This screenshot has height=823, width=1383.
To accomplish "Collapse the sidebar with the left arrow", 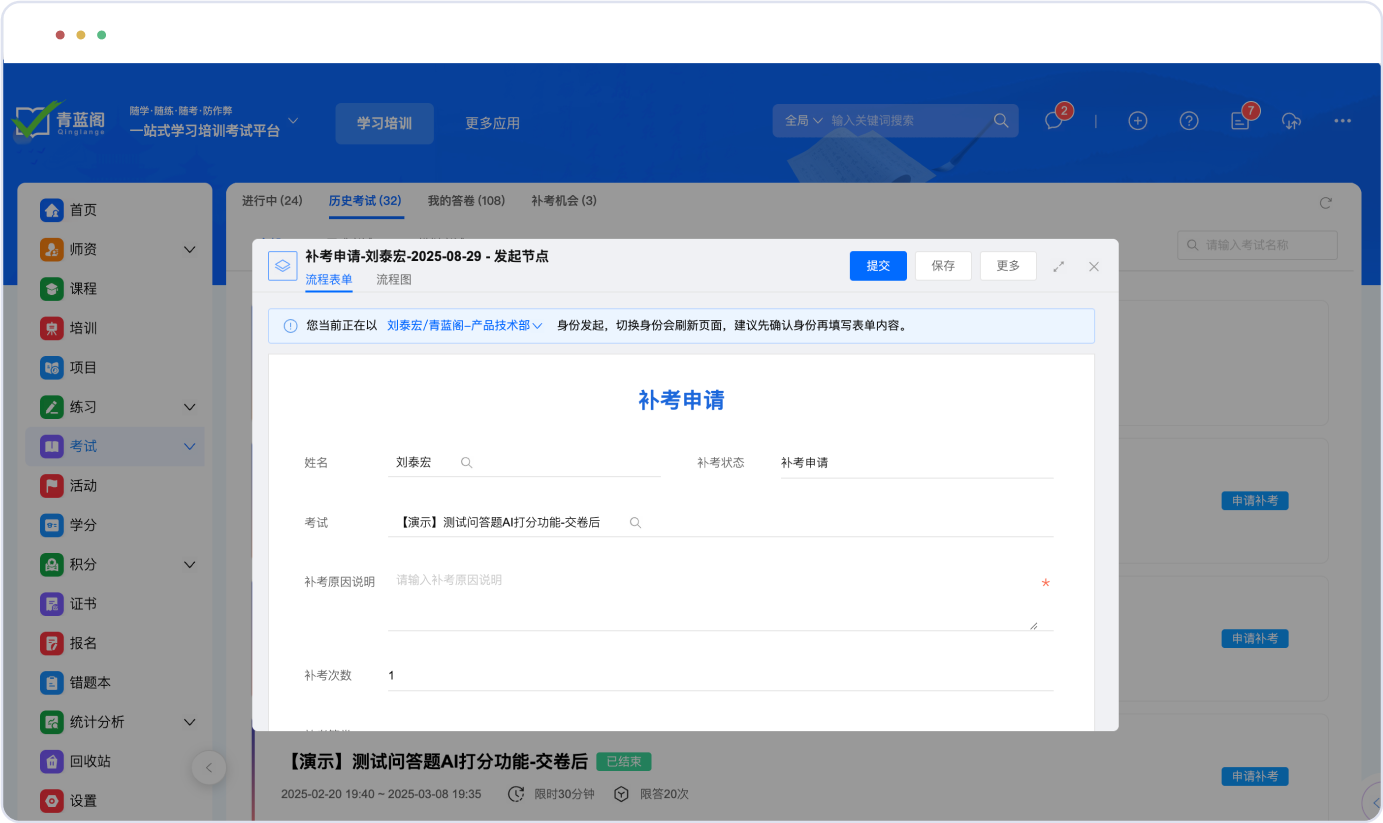I will pyautogui.click(x=209, y=768).
